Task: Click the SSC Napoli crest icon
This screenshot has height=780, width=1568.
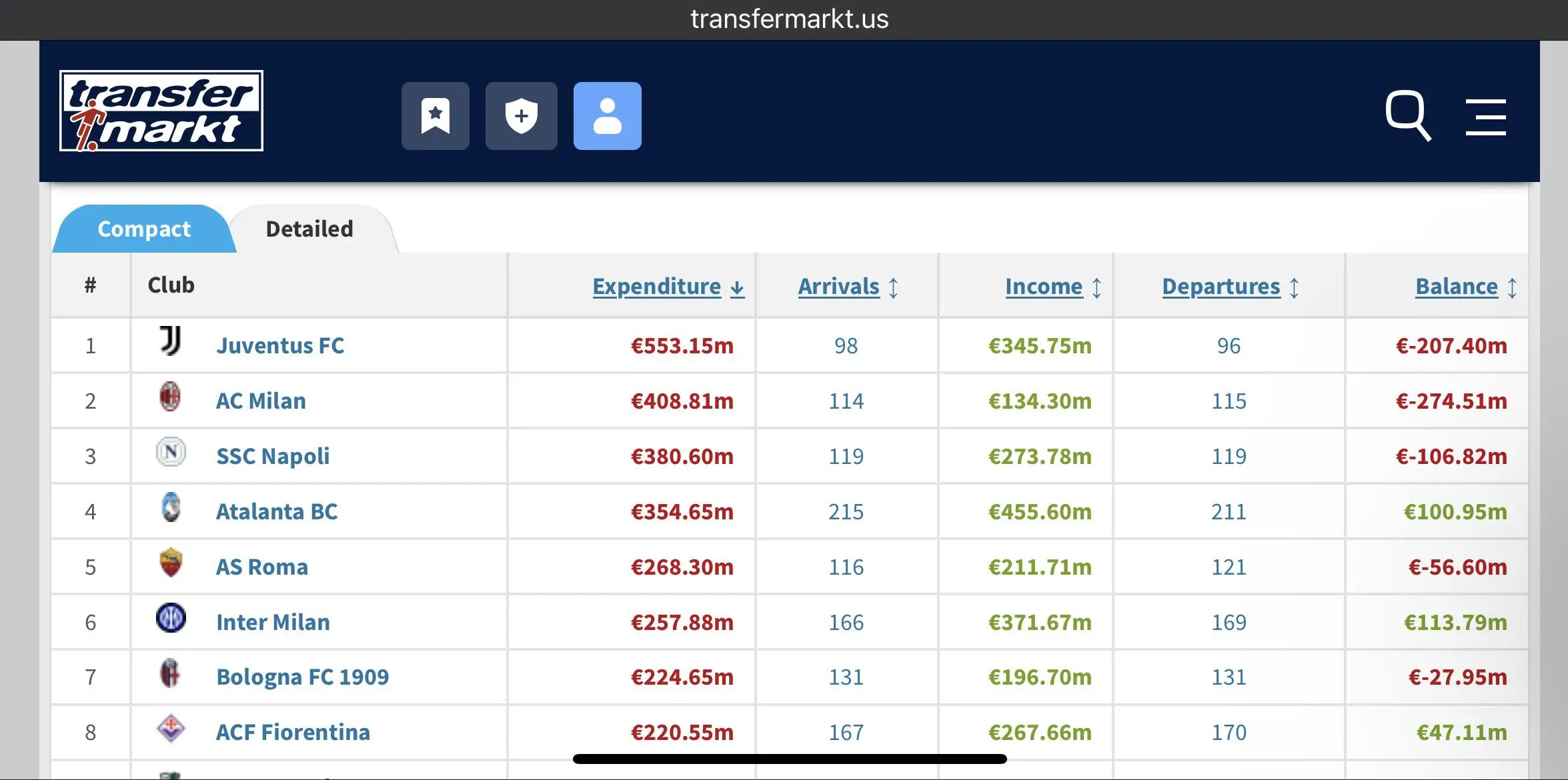Action: coord(171,452)
